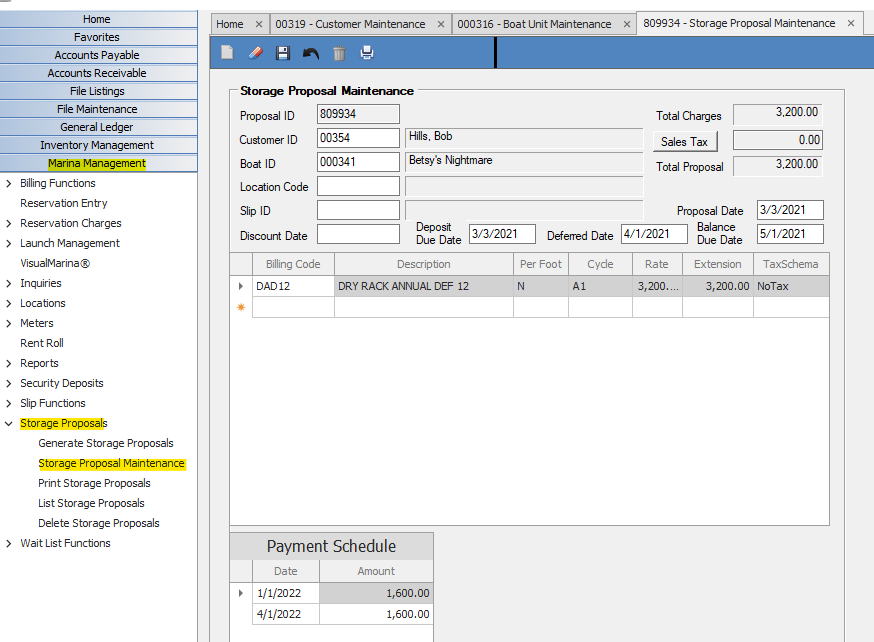Save the storage proposal with the floppy disk icon
The height and width of the screenshot is (642, 874).
click(283, 53)
